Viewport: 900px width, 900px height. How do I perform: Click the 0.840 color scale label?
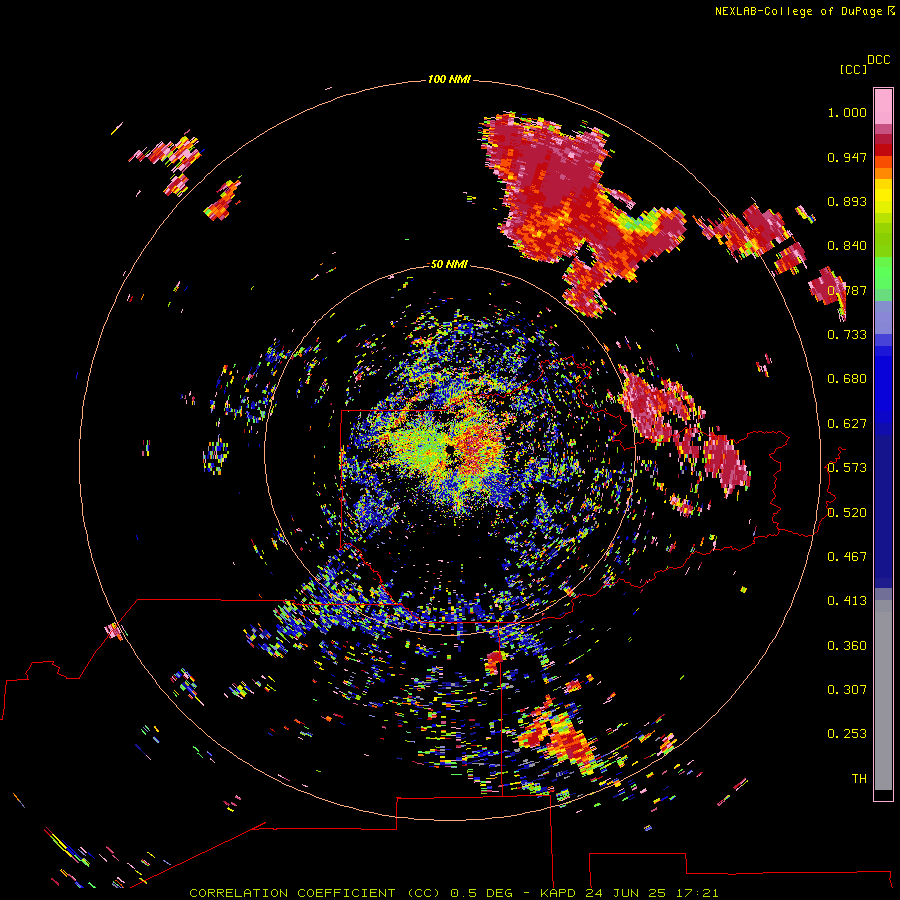[847, 246]
